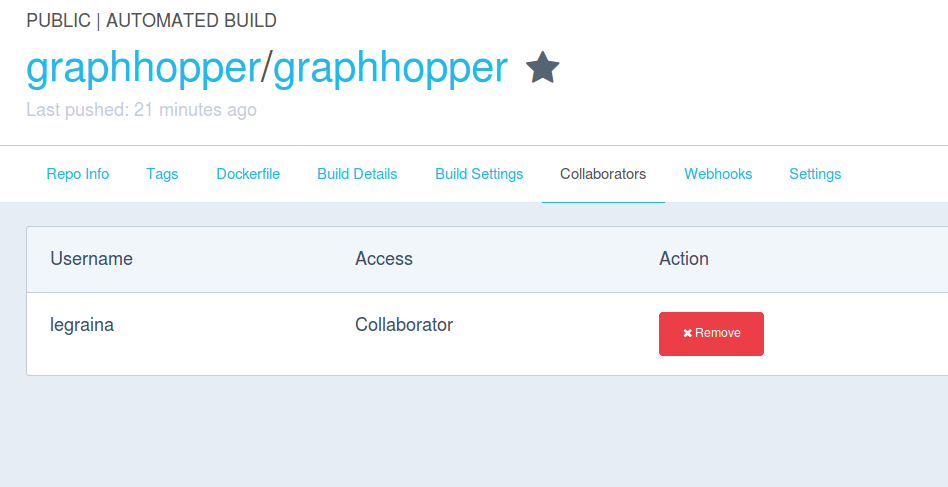
Task: Click the Username column header
Action: 91,259
